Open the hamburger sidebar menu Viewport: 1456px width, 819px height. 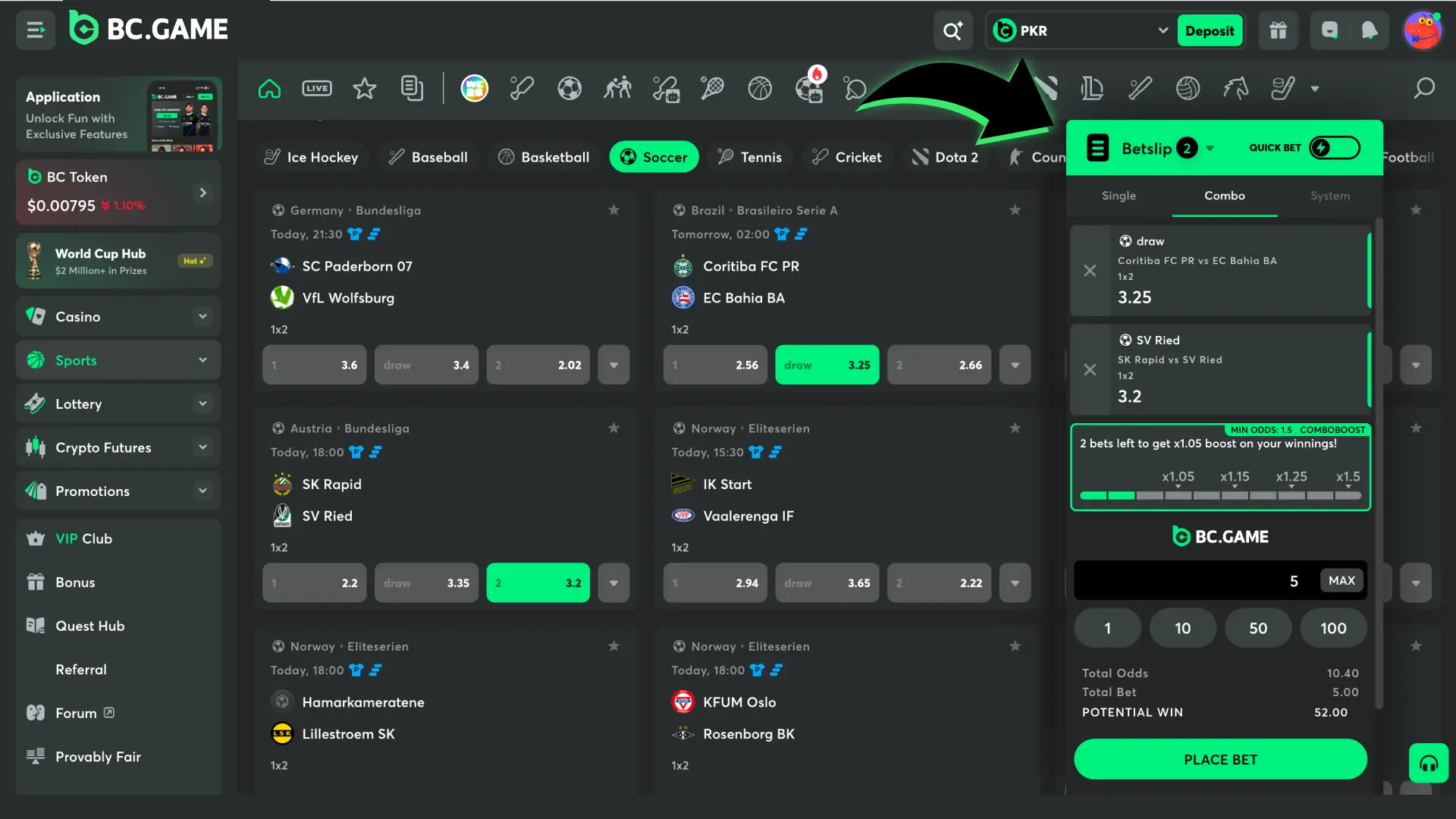36,30
